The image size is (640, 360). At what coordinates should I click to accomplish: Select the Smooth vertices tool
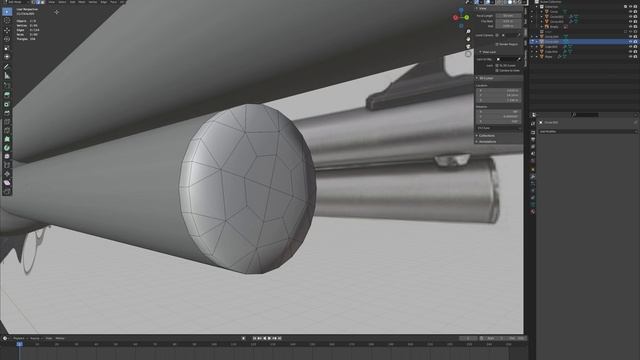coord(7,156)
